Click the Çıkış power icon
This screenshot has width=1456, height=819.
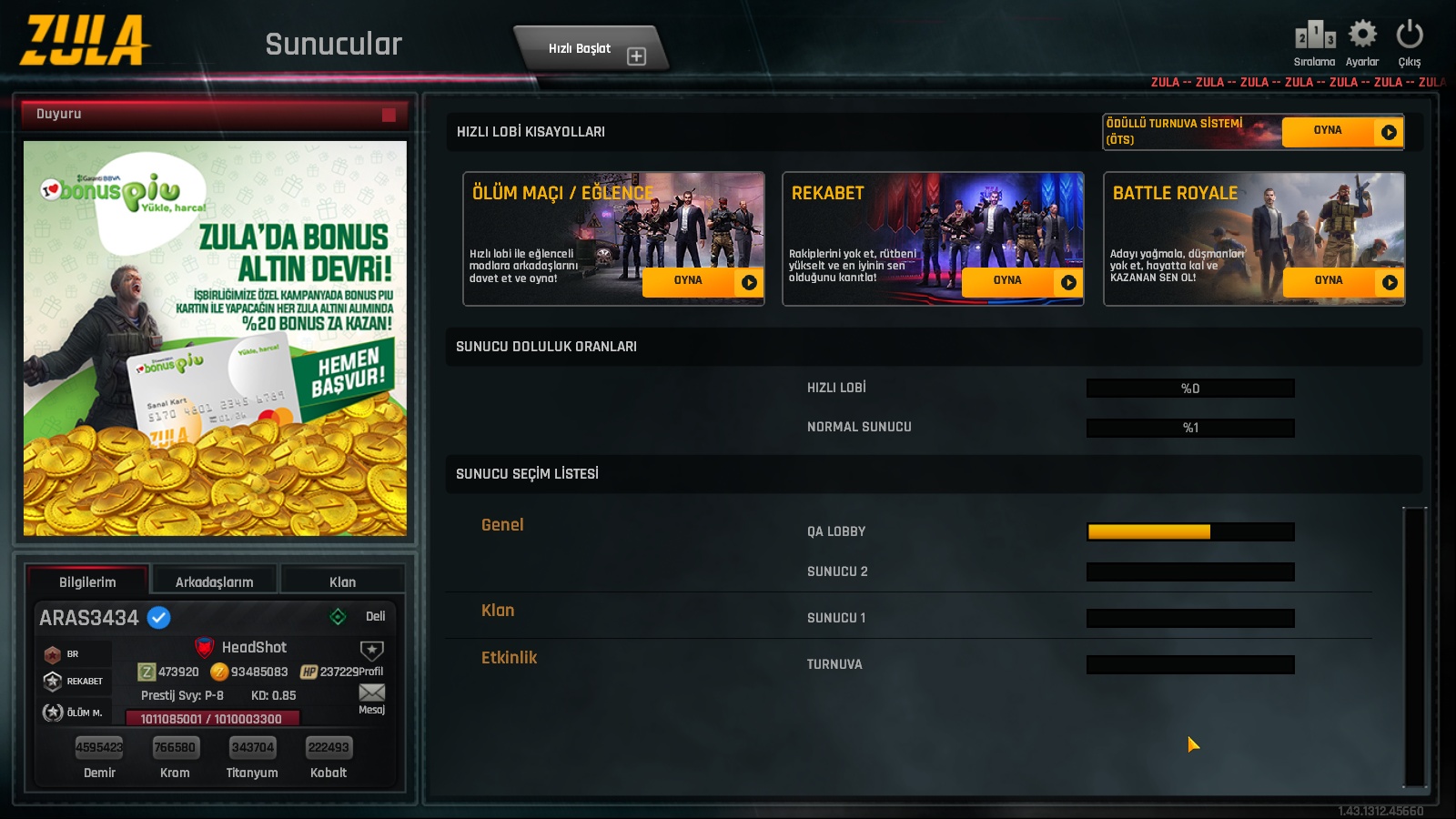(1410, 35)
